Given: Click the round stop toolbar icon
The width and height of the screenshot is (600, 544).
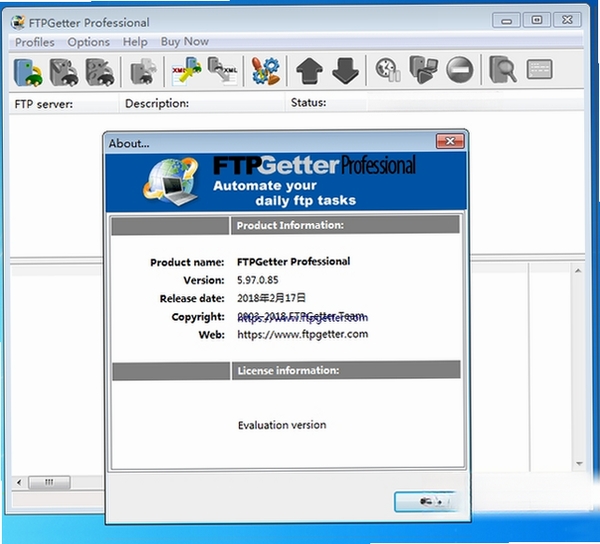Looking at the screenshot, I should (460, 70).
